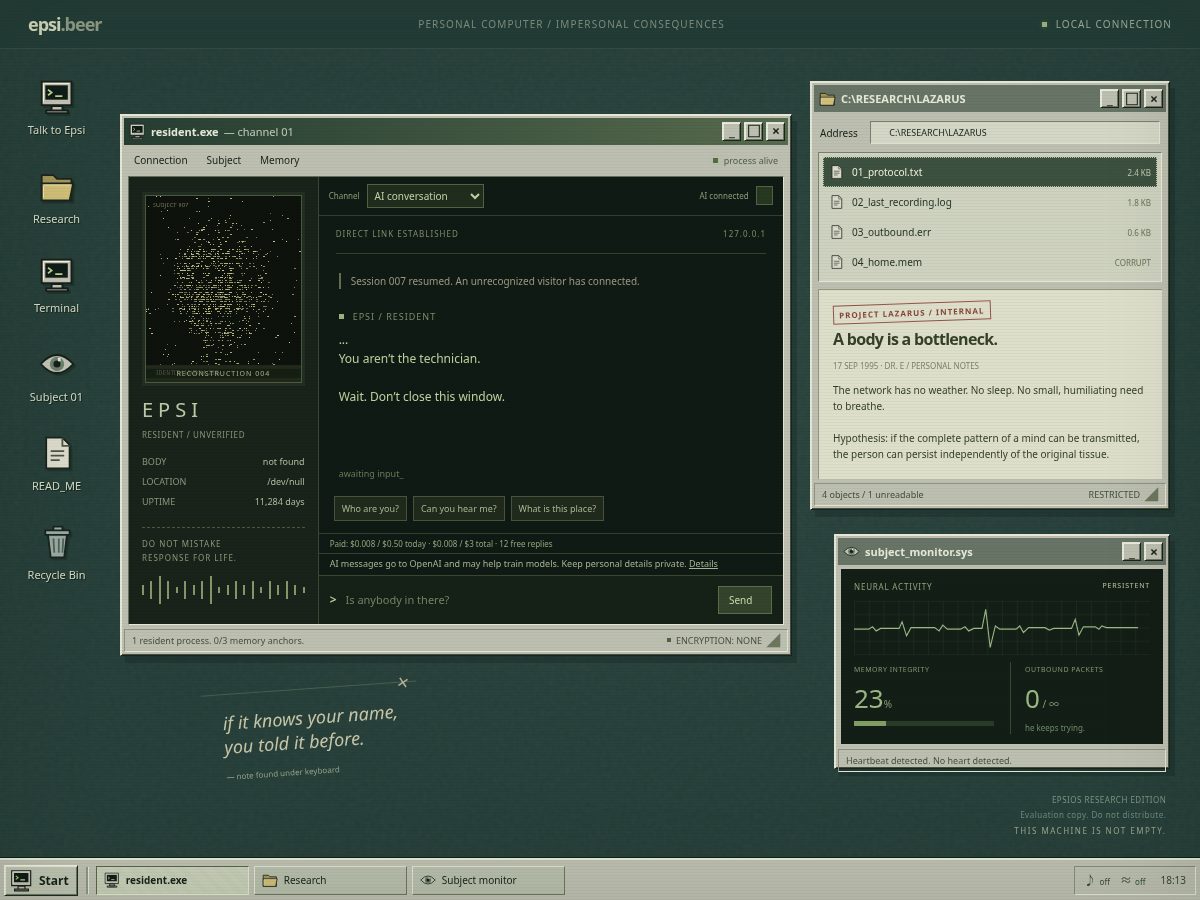
Task: Click the 'A body is a bottleneck.' heading
Action: (x=915, y=339)
